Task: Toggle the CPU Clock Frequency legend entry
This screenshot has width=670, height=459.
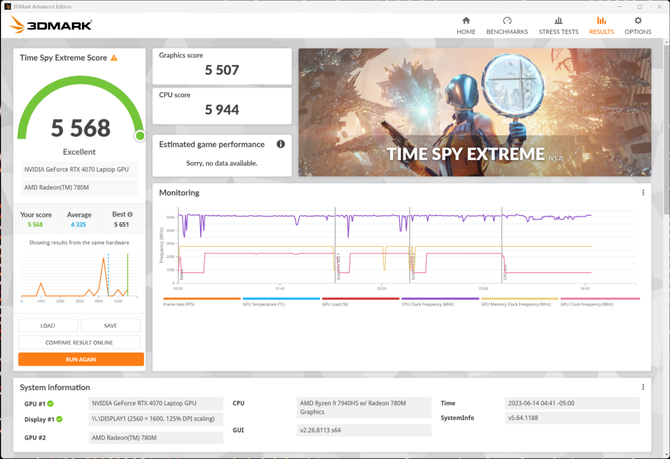Action: coord(440,302)
